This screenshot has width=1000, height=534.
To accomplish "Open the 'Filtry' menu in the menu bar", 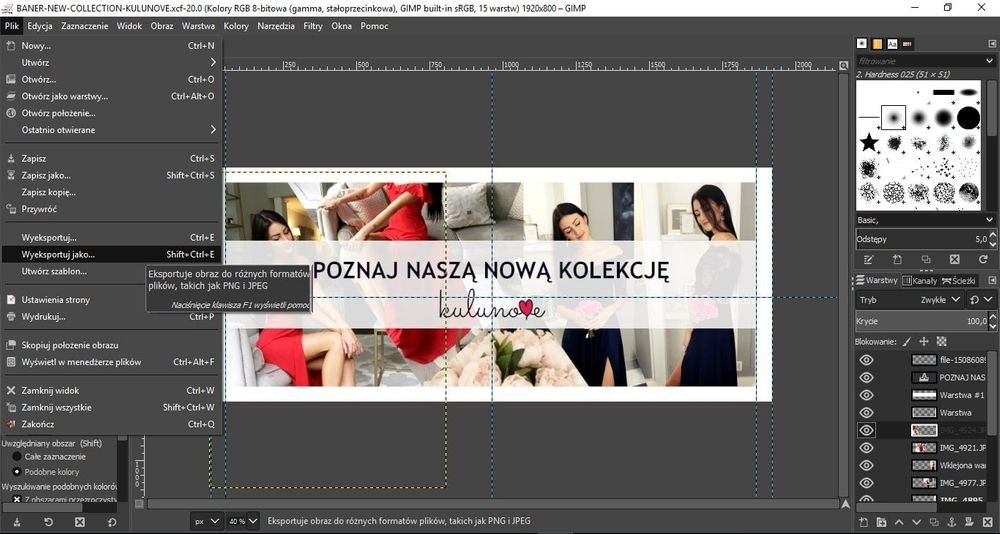I will (312, 26).
